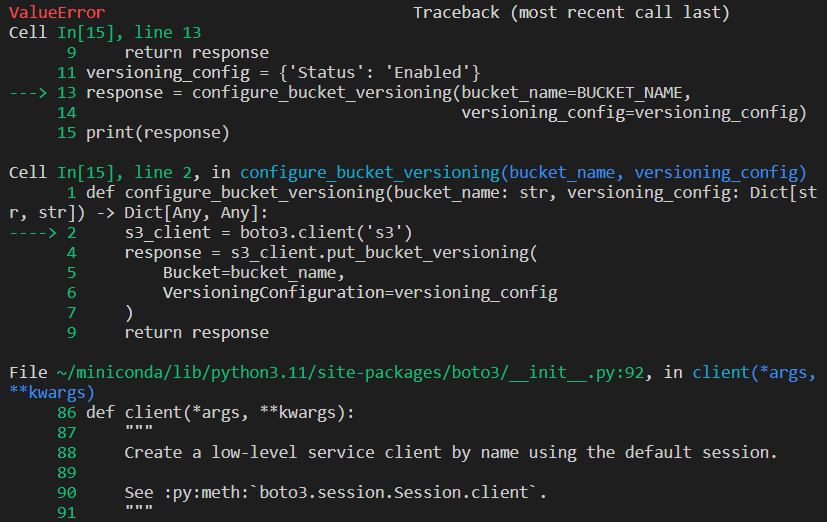Image resolution: width=827 pixels, height=522 pixels.
Task: Open the 'In[15], line 2' cell link
Action: (124, 172)
